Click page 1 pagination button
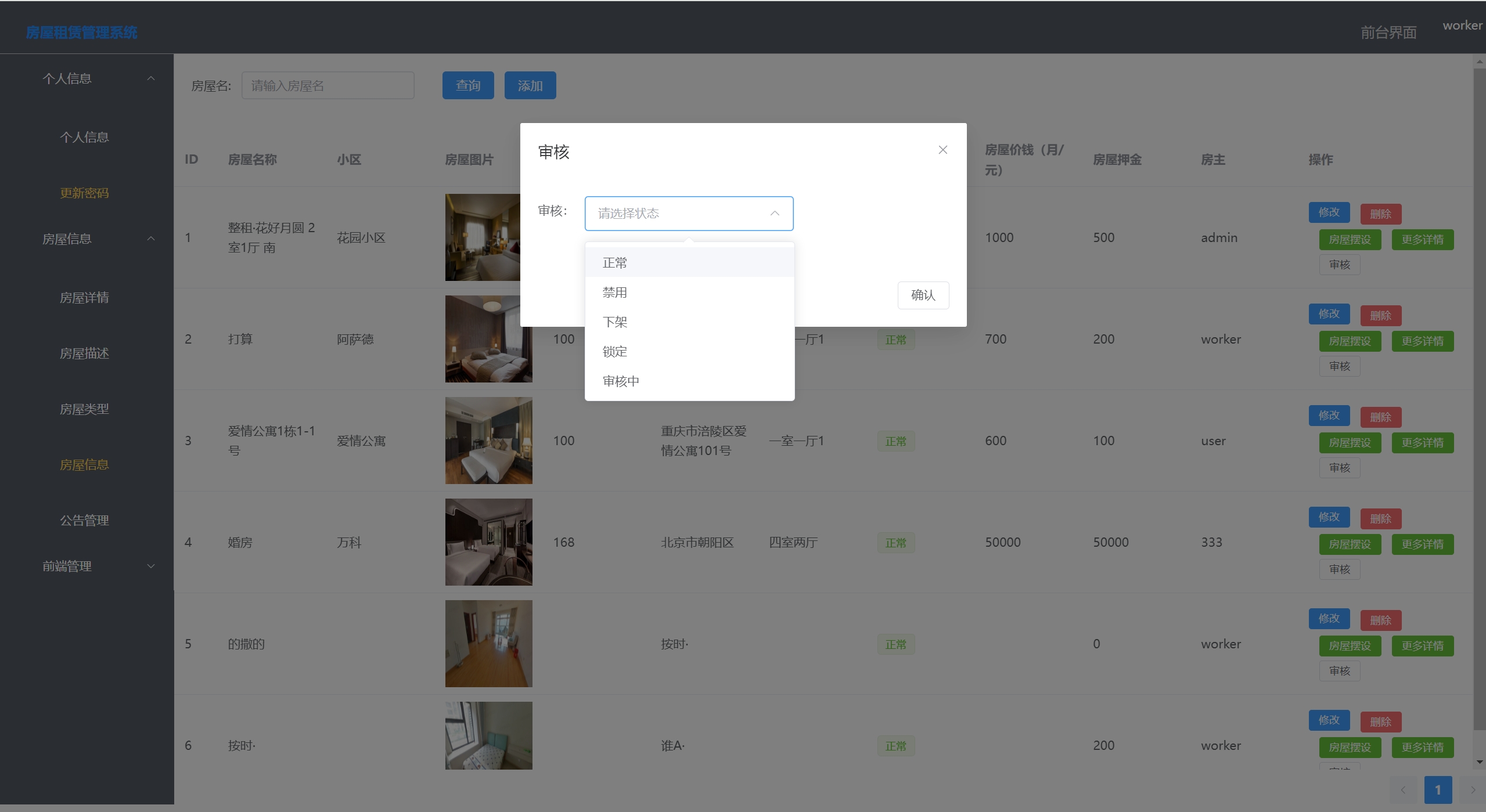1486x812 pixels. click(x=1438, y=790)
